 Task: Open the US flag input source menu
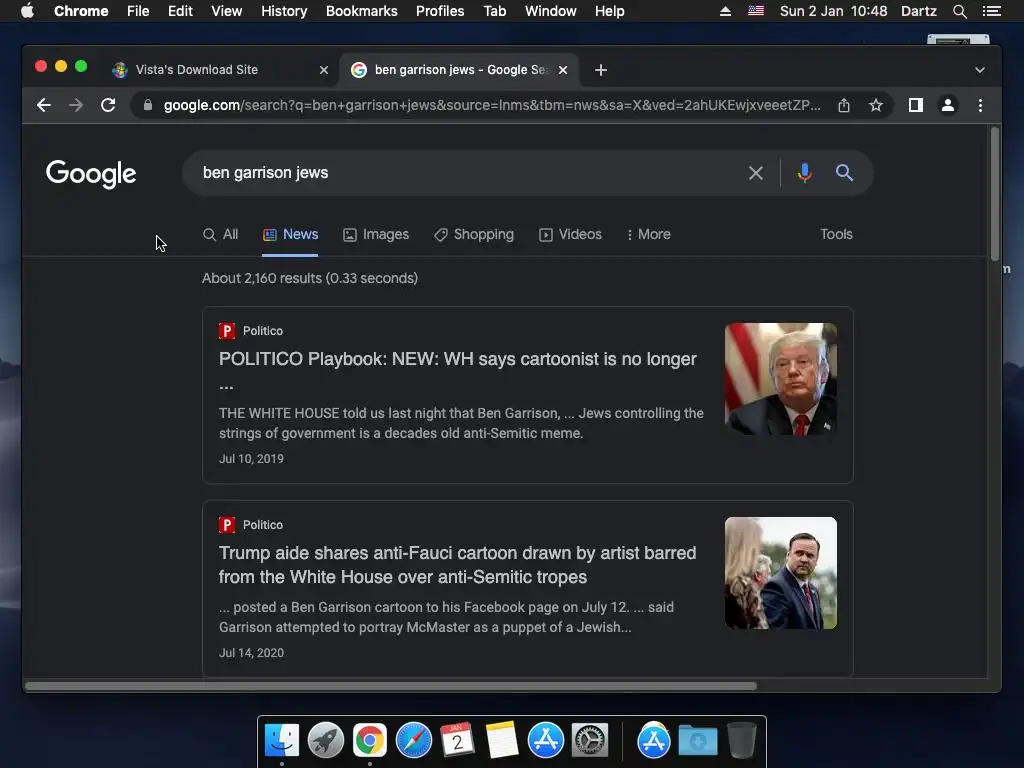click(756, 11)
